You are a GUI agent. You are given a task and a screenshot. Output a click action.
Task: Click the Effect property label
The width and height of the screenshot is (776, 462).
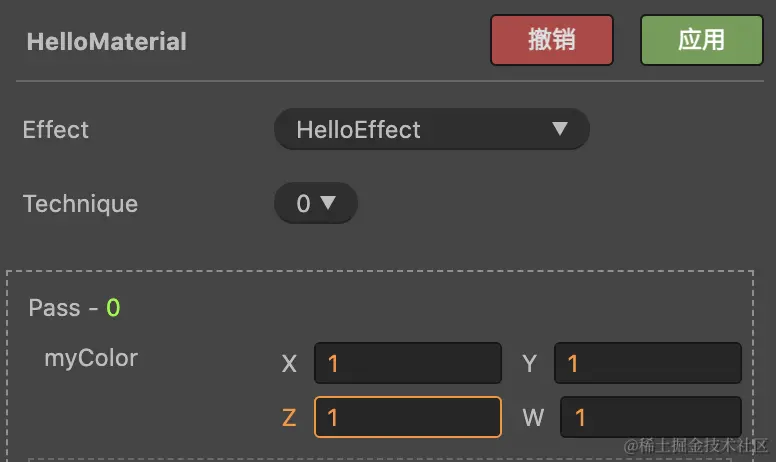click(x=56, y=130)
